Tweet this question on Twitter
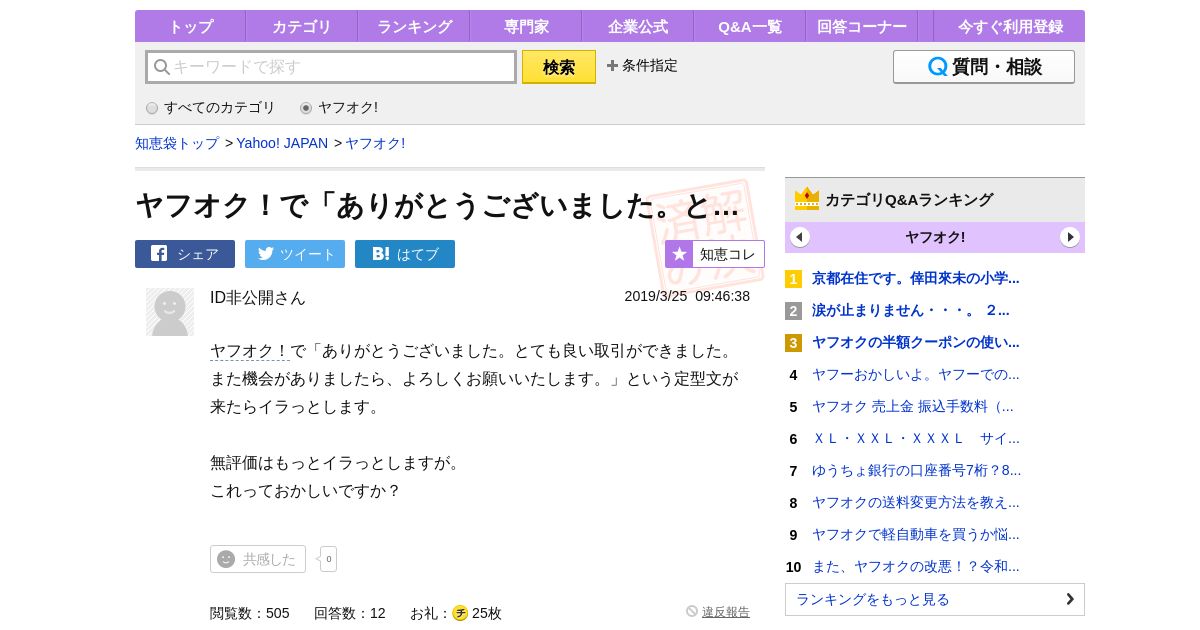Screen dimensions: 1200x630 coord(295,254)
